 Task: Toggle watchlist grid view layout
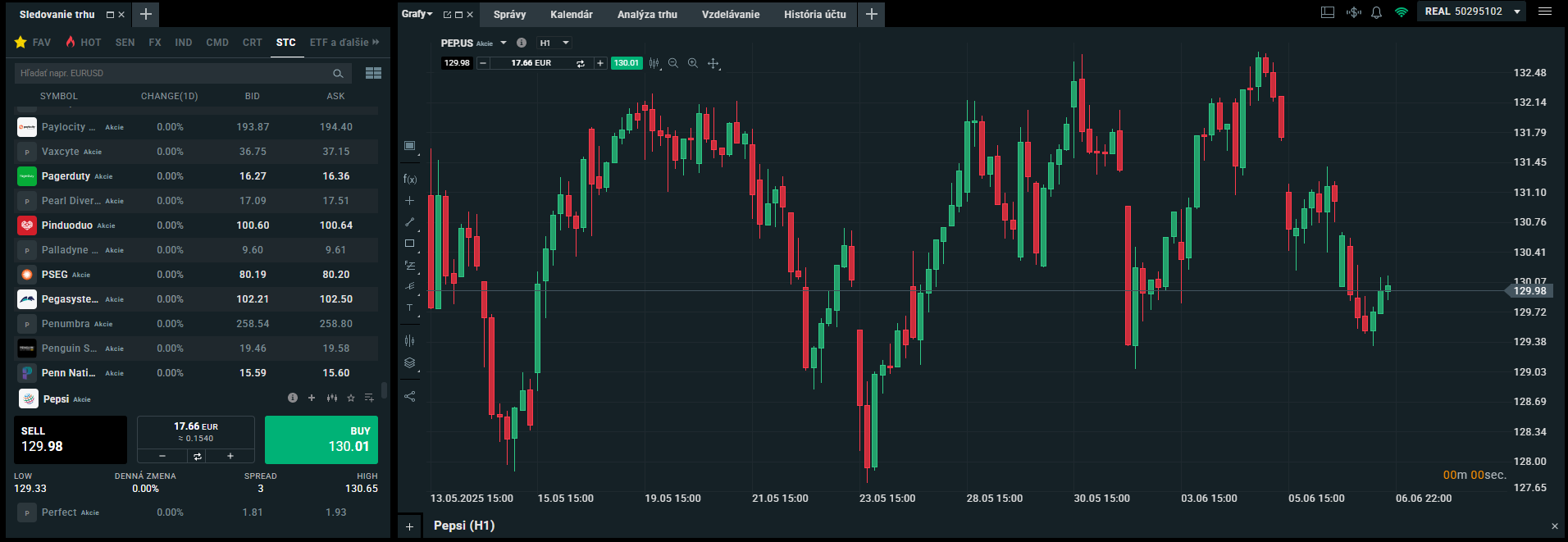[373, 73]
